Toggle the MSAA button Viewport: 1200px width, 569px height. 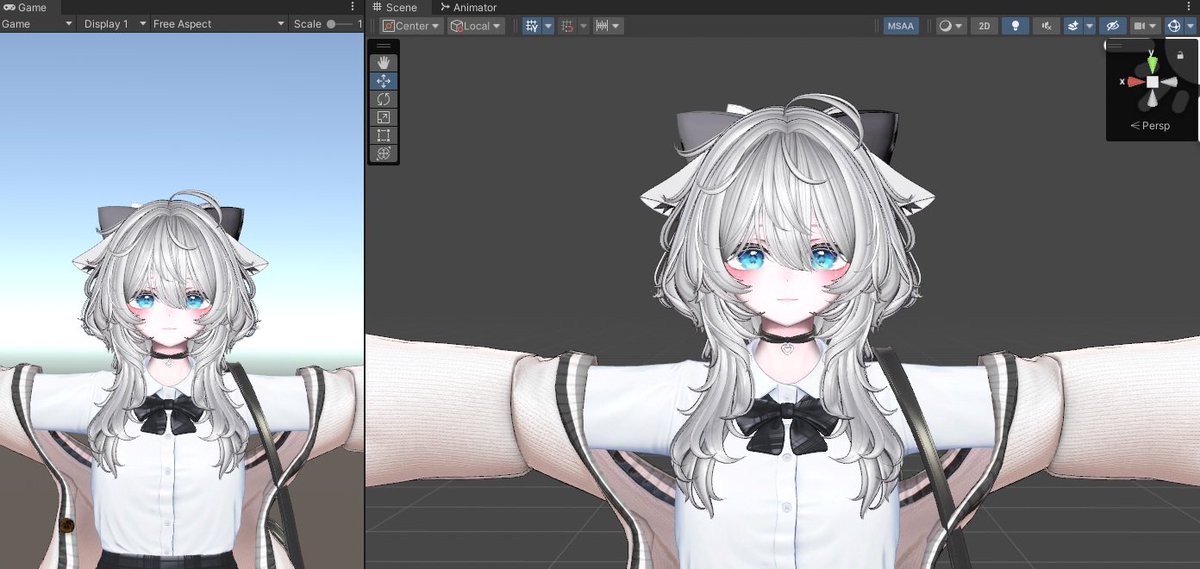(901, 26)
